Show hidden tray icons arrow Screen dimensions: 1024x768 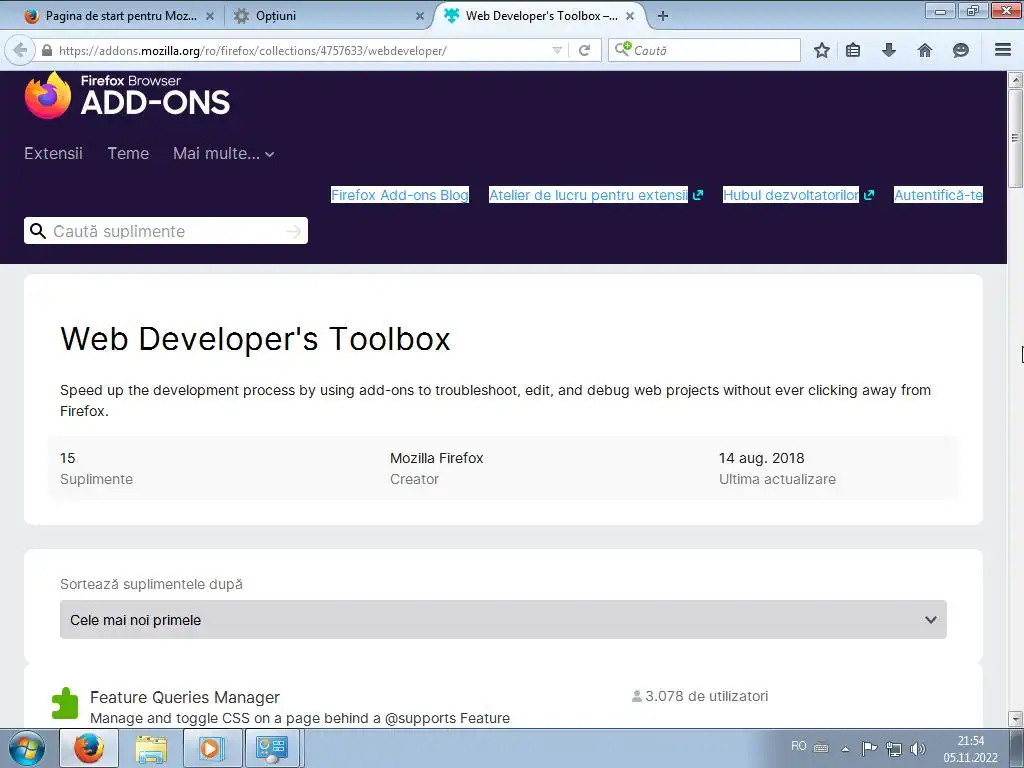tap(845, 749)
